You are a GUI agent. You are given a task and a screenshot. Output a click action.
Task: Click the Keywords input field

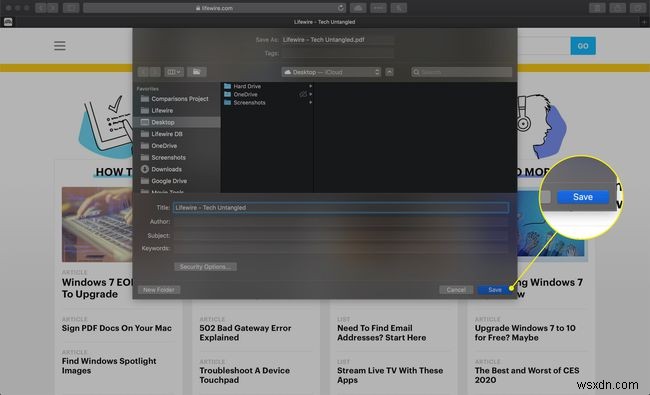341,248
